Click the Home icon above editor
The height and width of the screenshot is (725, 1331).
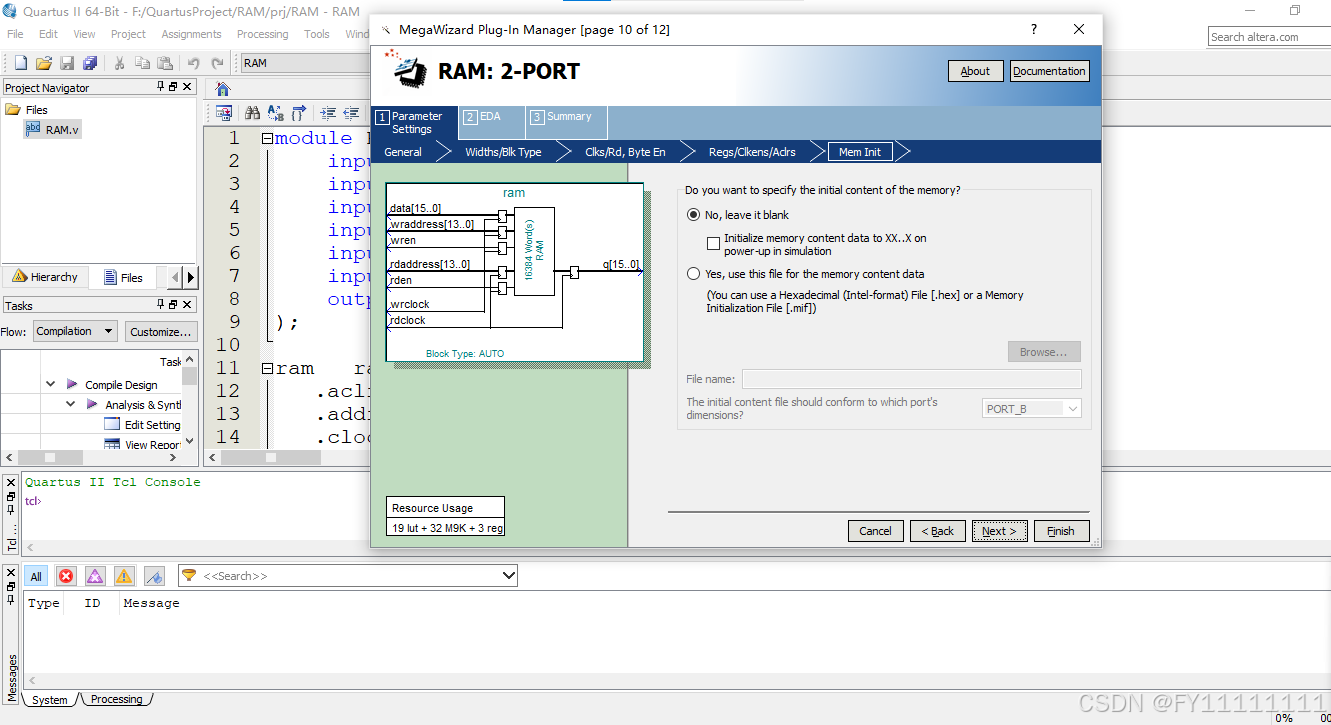point(223,89)
